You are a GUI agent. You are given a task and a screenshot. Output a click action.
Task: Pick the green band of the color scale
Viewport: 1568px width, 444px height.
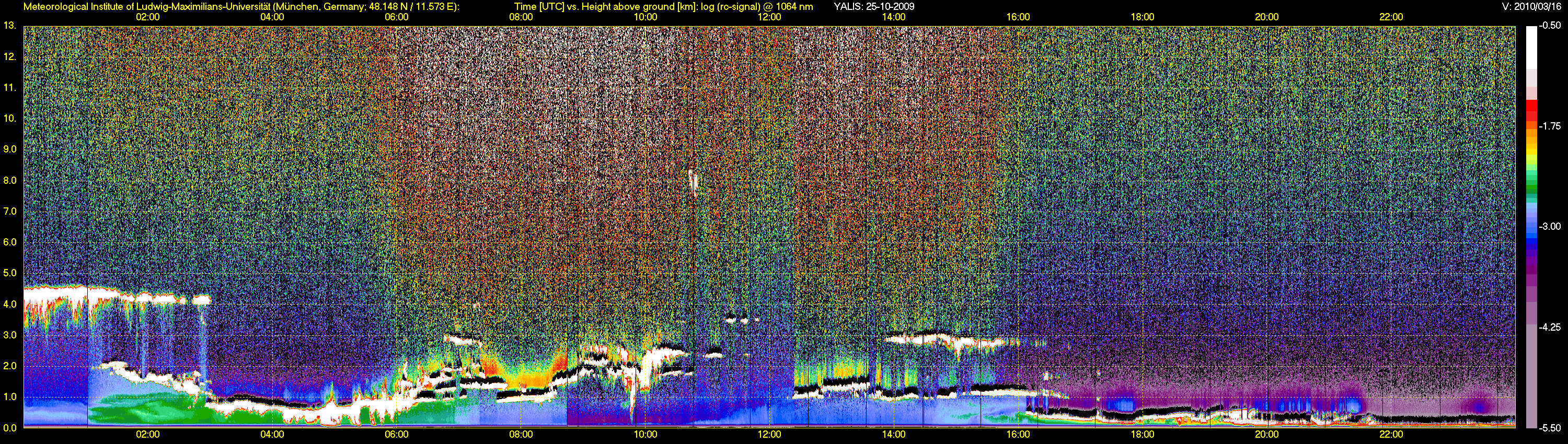pos(1531,189)
